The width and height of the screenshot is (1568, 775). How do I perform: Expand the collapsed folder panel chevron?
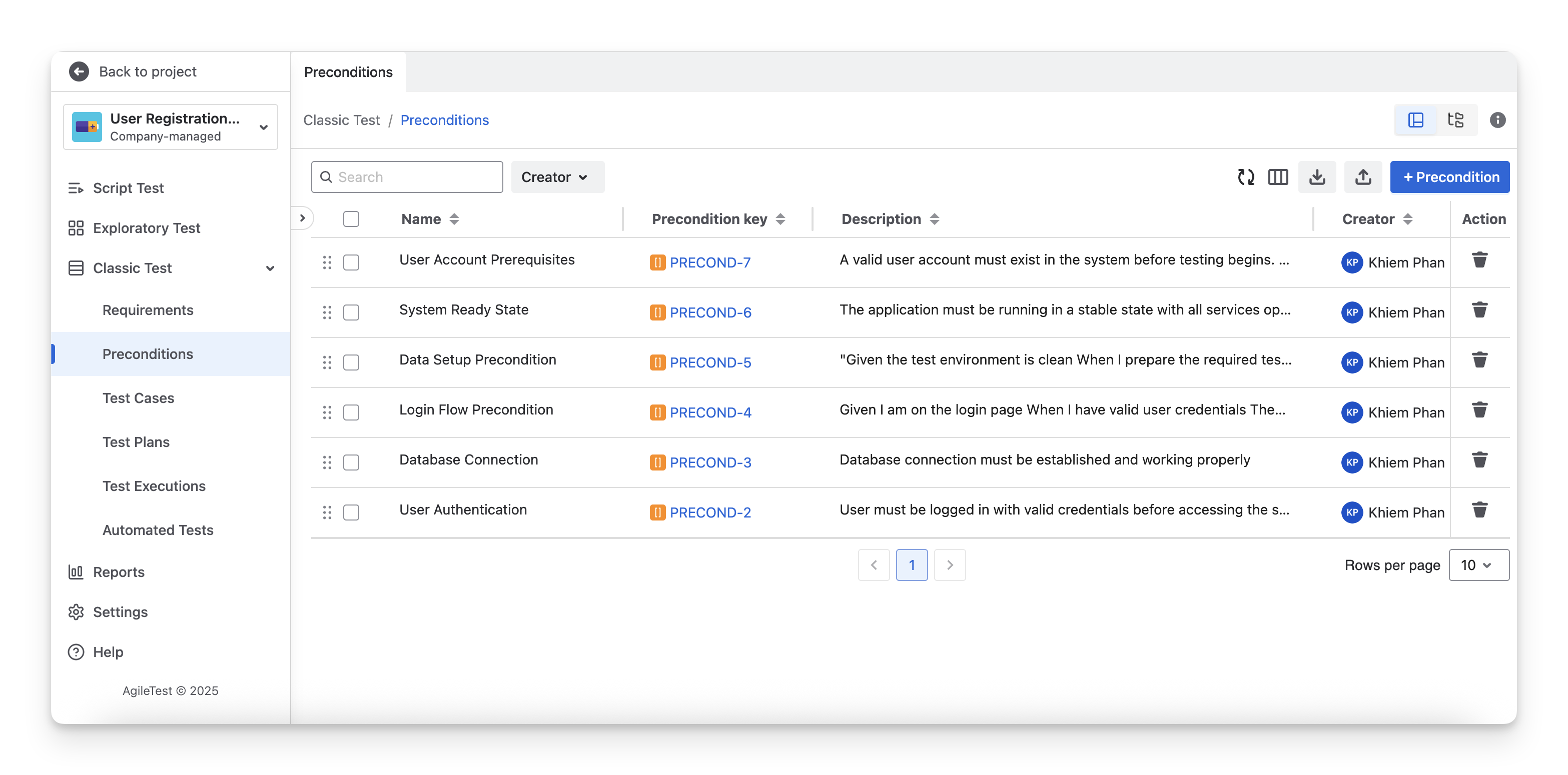point(303,218)
